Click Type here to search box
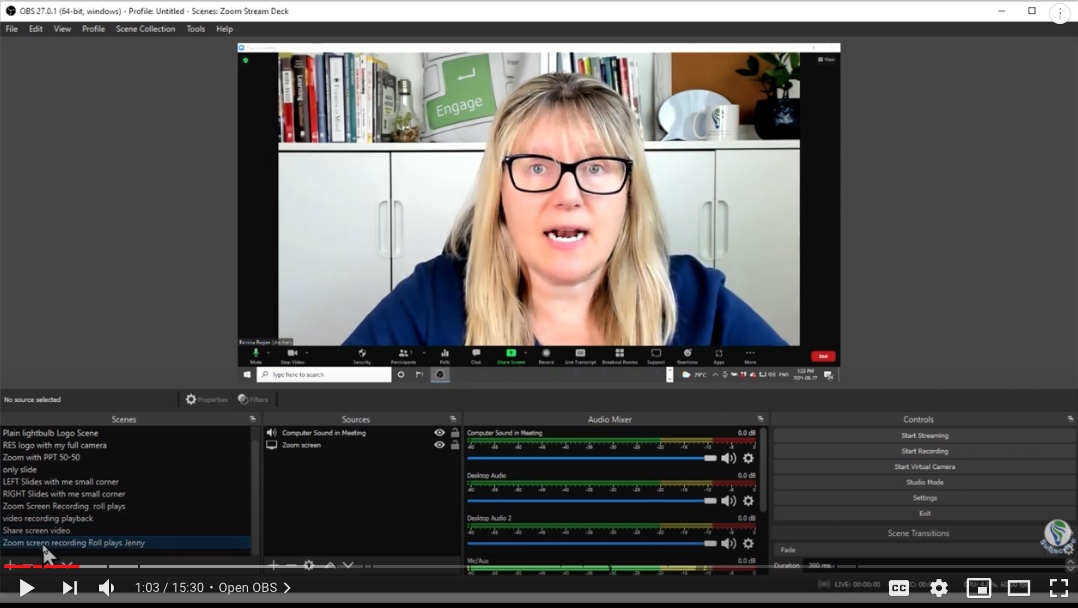Screen dimensions: 1078x608 (324, 374)
